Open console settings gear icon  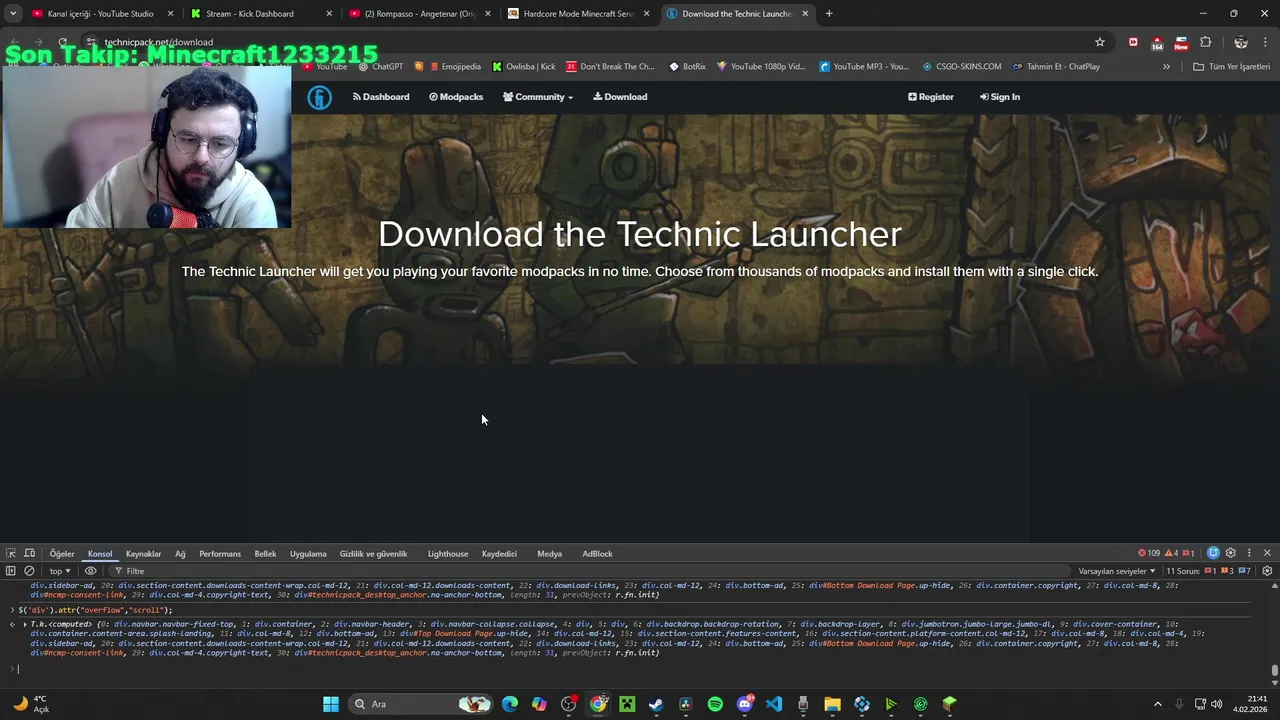[x=1267, y=571]
